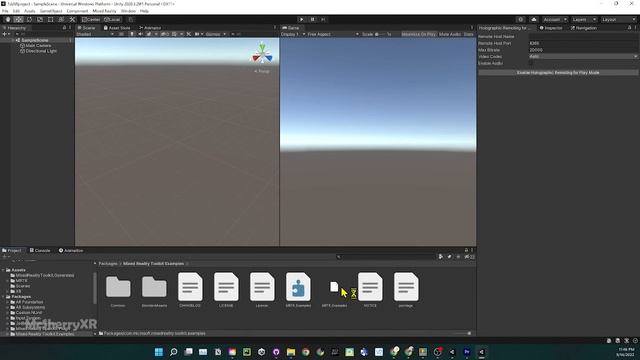Collapse the SampleScene hierarchy node
This screenshot has width=640, height=360.
pos(13,40)
